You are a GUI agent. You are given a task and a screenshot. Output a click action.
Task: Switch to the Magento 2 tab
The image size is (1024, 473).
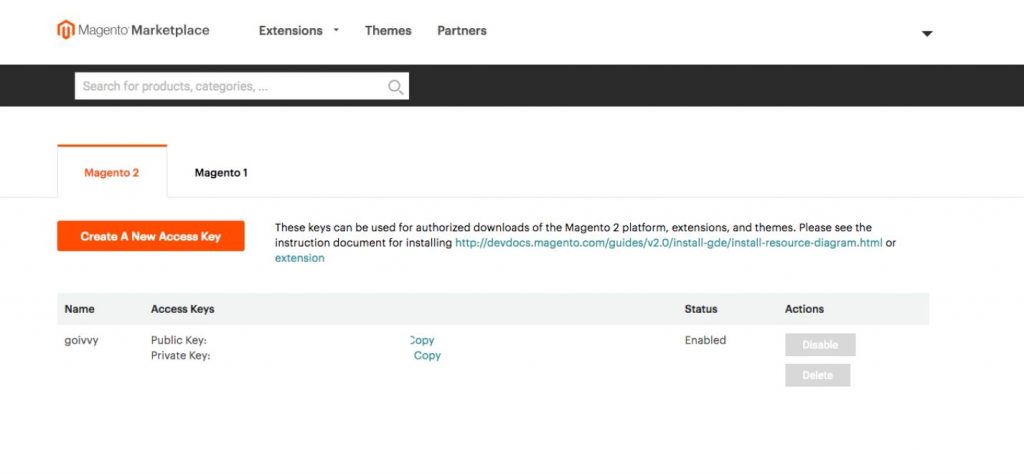(112, 172)
